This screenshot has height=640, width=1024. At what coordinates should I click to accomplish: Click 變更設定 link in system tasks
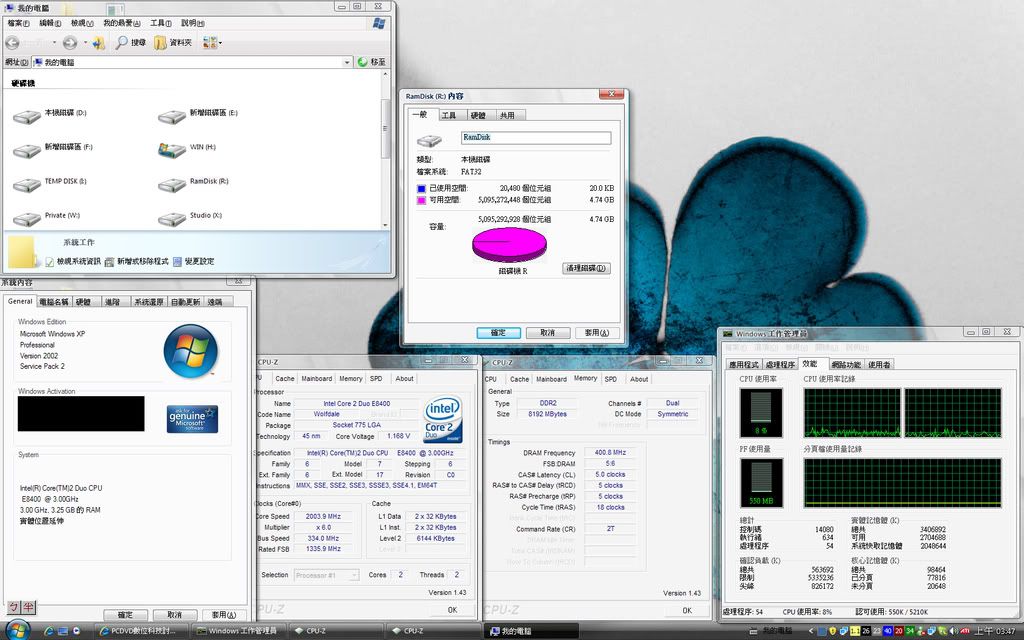[x=194, y=261]
